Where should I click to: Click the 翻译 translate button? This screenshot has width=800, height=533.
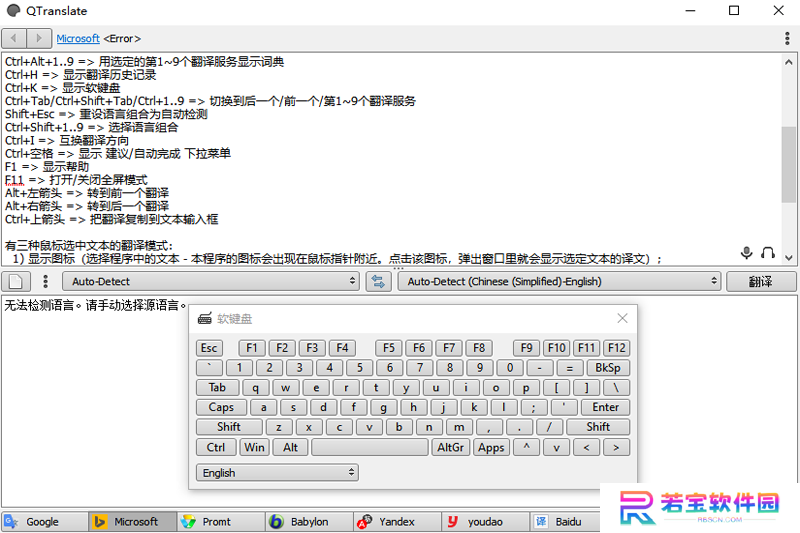761,282
